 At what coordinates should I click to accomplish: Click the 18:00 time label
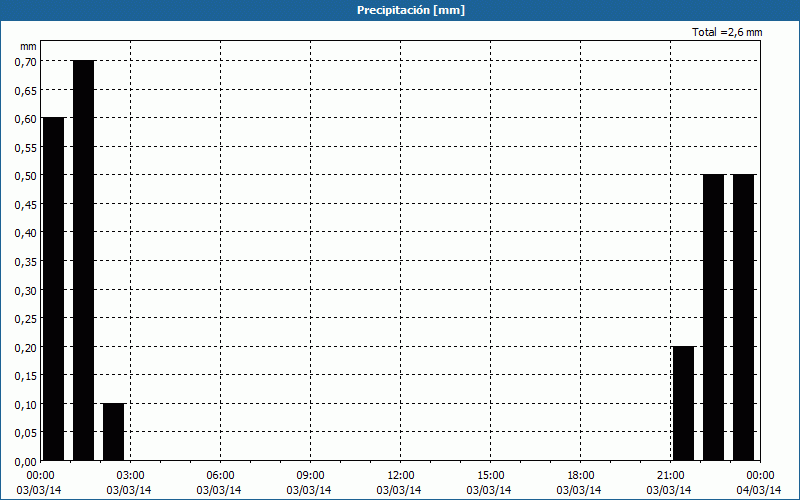tap(581, 476)
